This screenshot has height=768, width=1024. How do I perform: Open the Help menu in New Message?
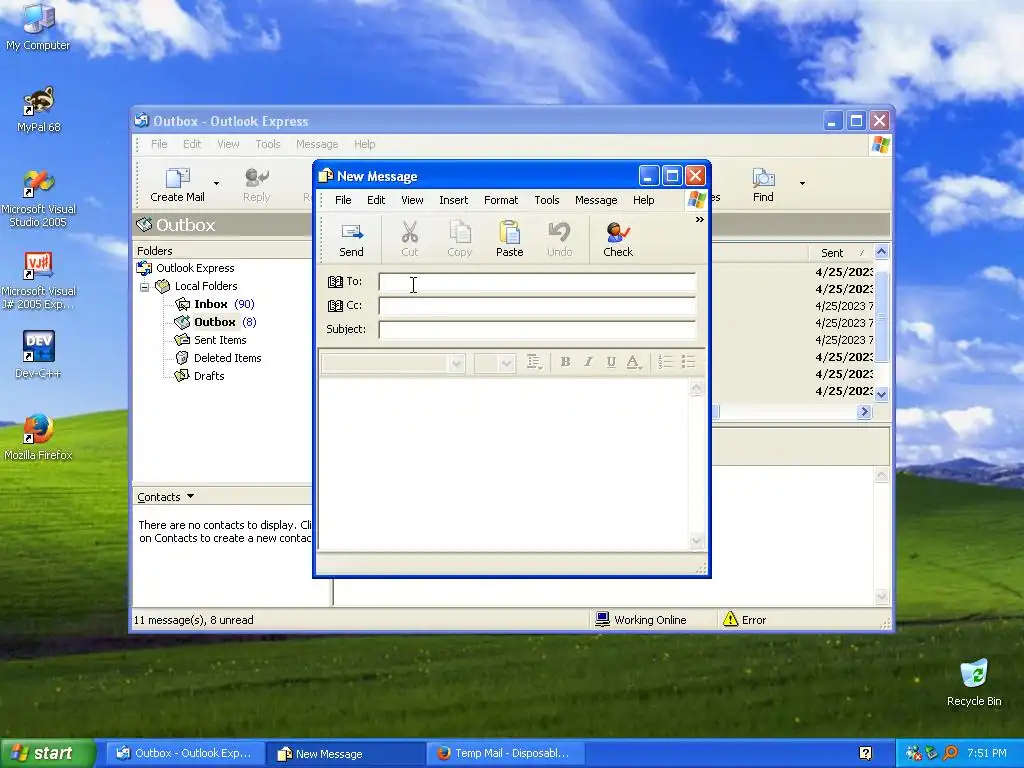pos(643,200)
